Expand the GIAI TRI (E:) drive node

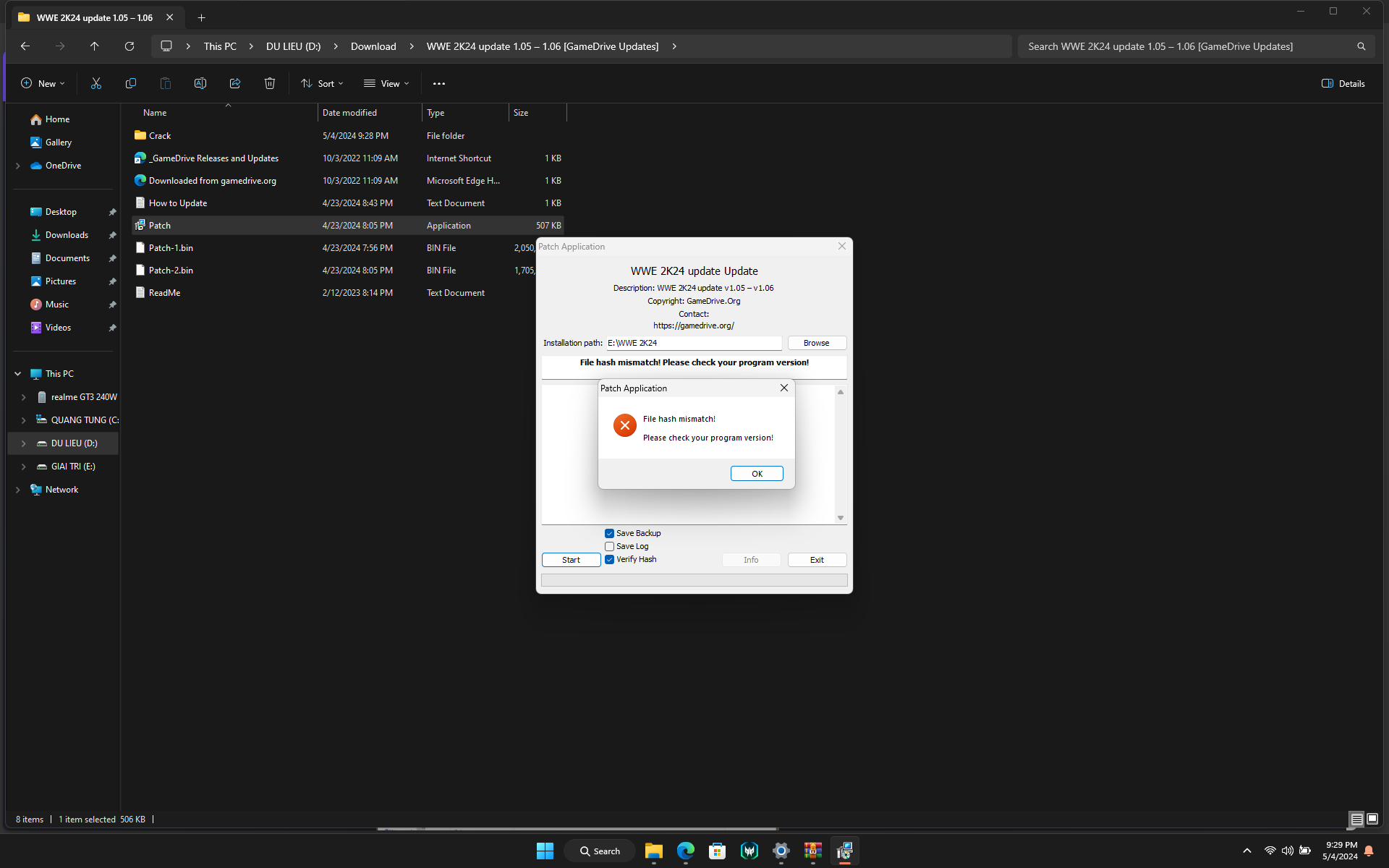coord(24,467)
